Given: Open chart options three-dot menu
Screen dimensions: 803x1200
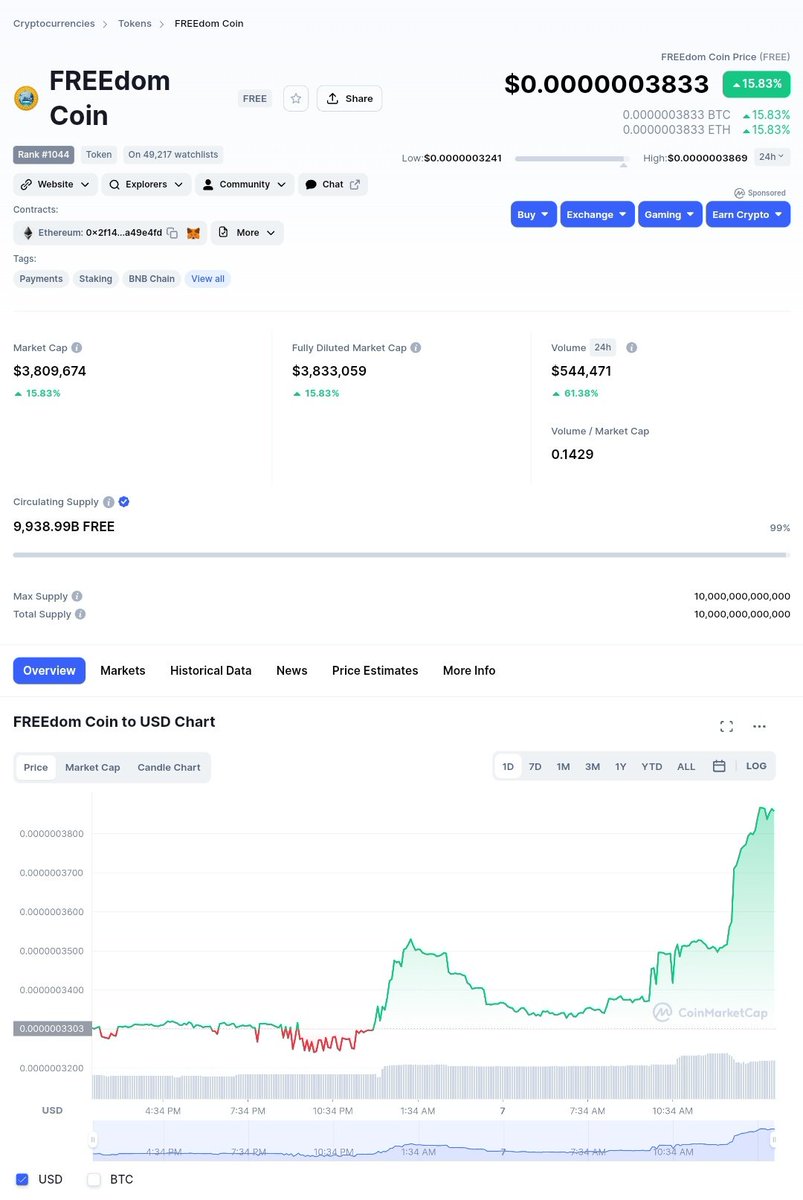Looking at the screenshot, I should click(x=759, y=726).
